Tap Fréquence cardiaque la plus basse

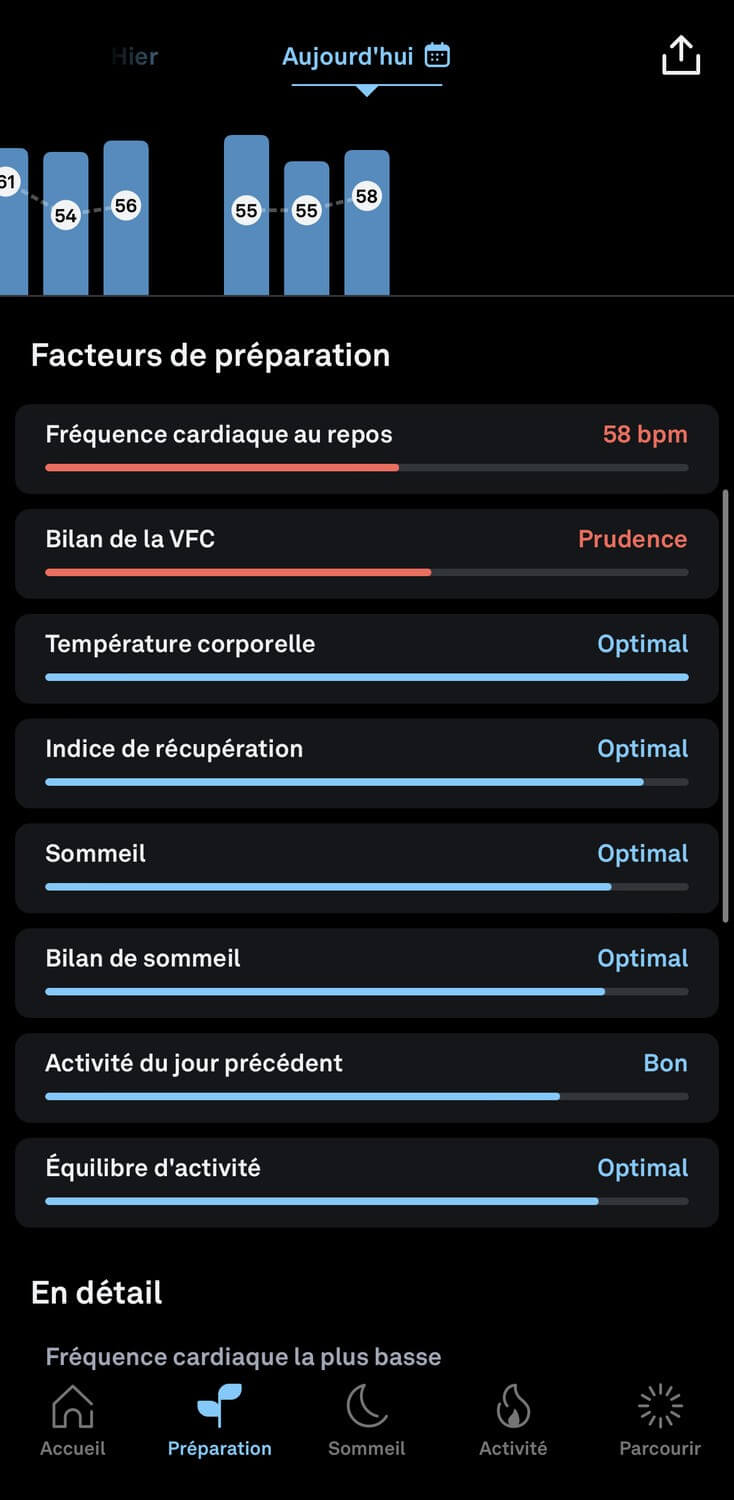pyautogui.click(x=243, y=1357)
